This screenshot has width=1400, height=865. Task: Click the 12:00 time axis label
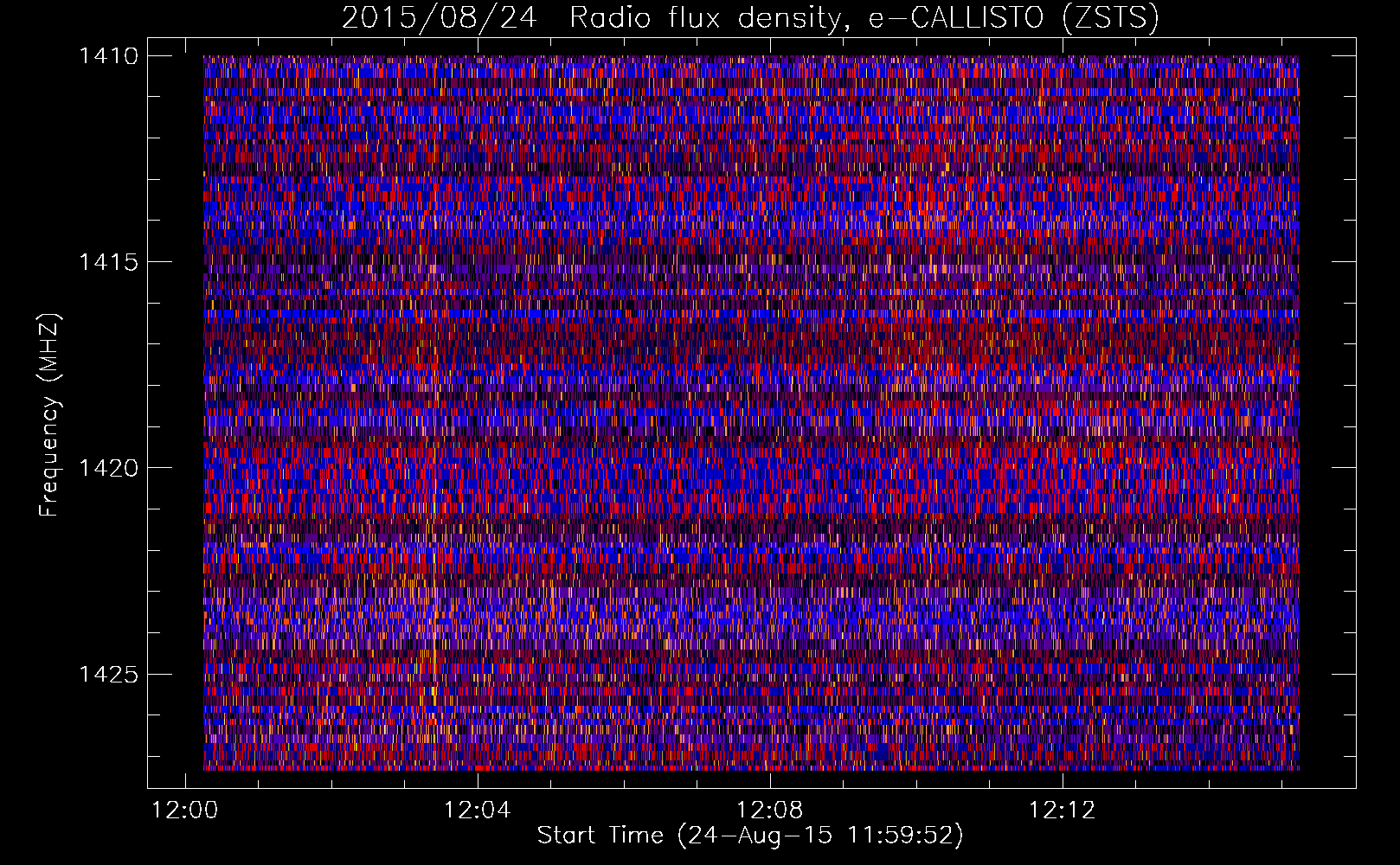[x=185, y=811]
